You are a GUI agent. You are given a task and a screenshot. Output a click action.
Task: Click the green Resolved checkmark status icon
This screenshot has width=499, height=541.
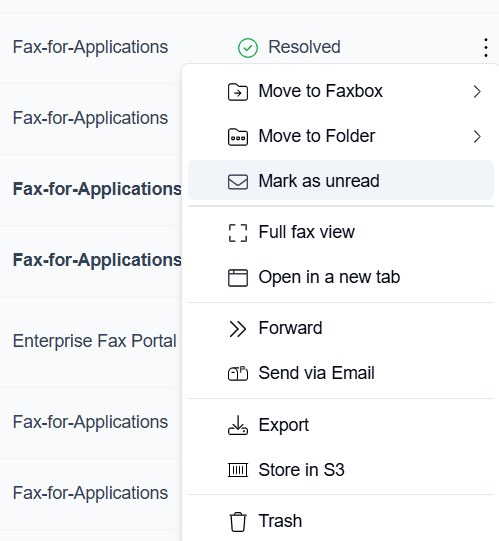(248, 48)
